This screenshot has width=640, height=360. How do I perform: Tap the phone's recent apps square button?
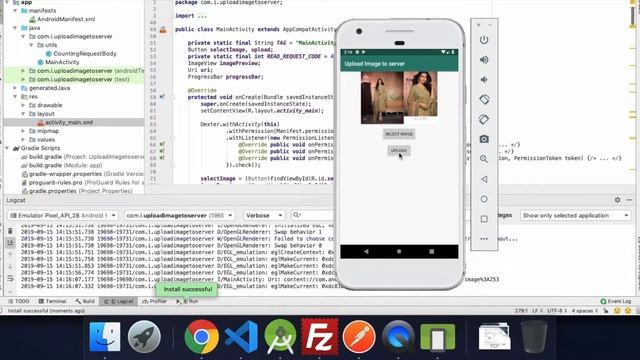[431, 251]
